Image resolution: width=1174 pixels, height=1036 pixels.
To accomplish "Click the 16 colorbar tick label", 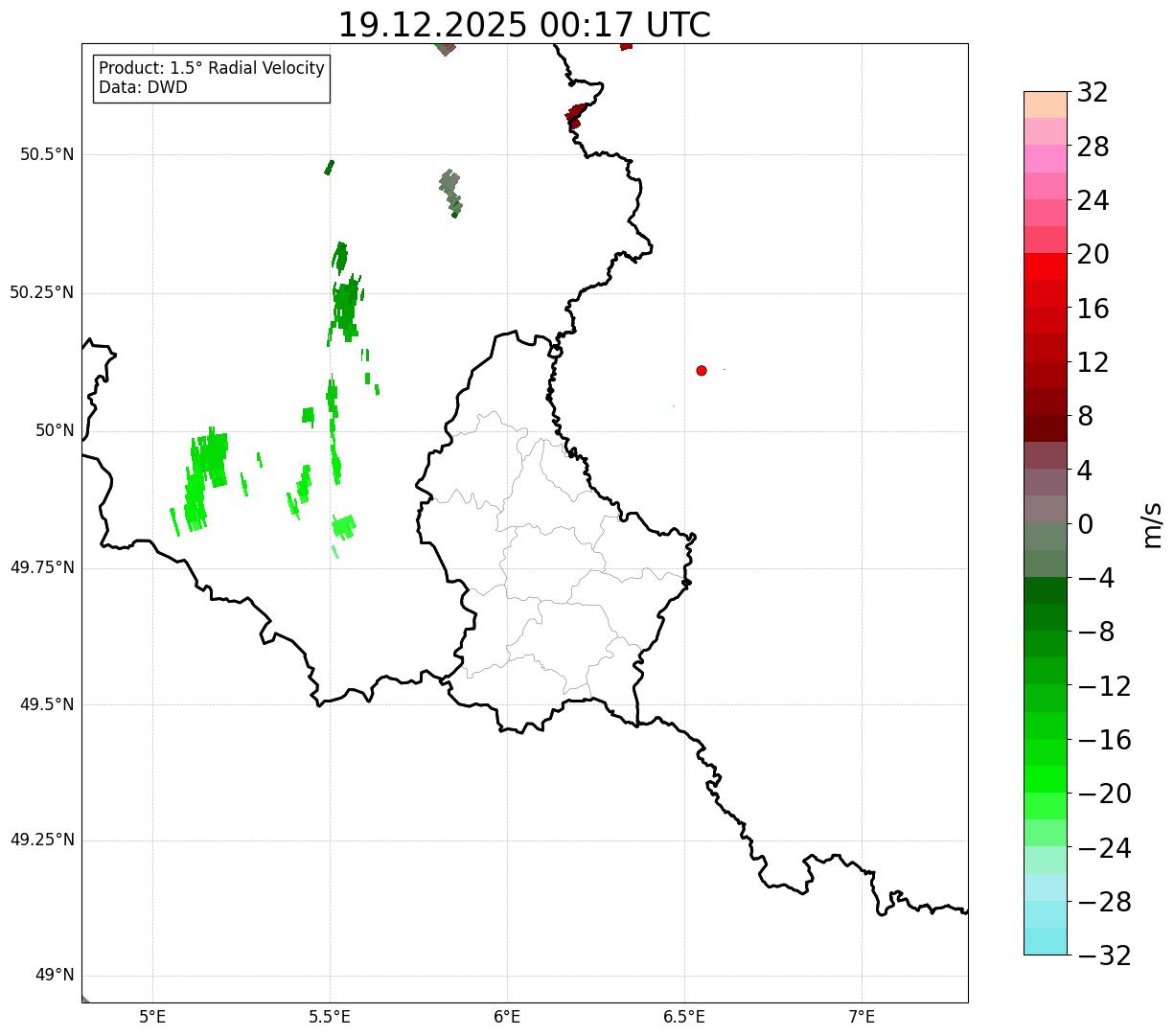I will (x=1093, y=309).
